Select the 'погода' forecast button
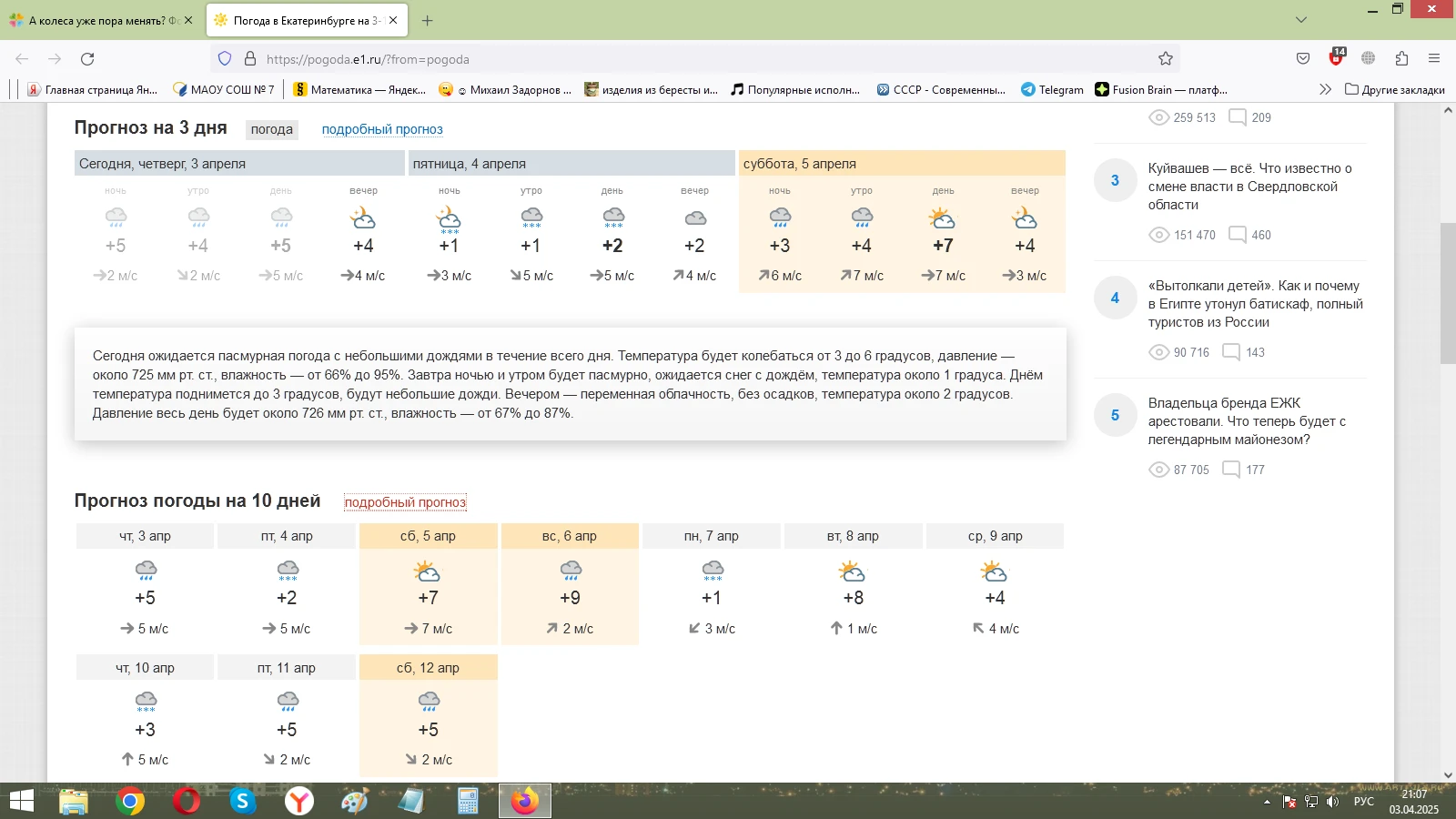This screenshot has width=1456, height=819. click(x=271, y=129)
